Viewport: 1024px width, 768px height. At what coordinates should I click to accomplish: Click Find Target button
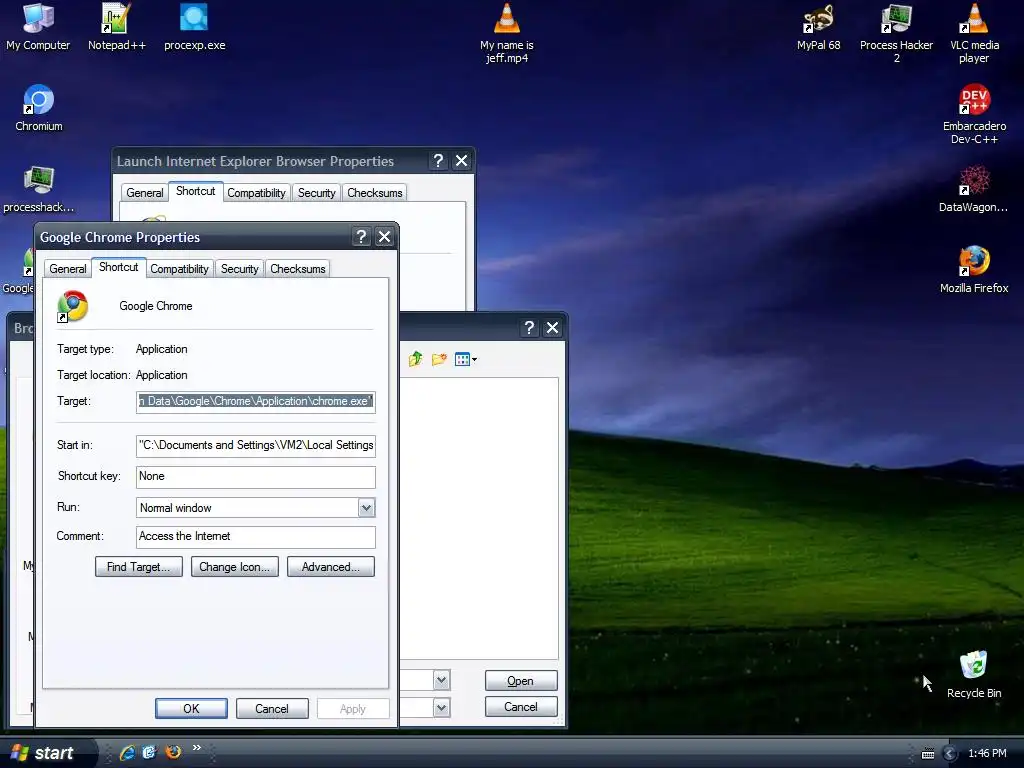tap(138, 567)
